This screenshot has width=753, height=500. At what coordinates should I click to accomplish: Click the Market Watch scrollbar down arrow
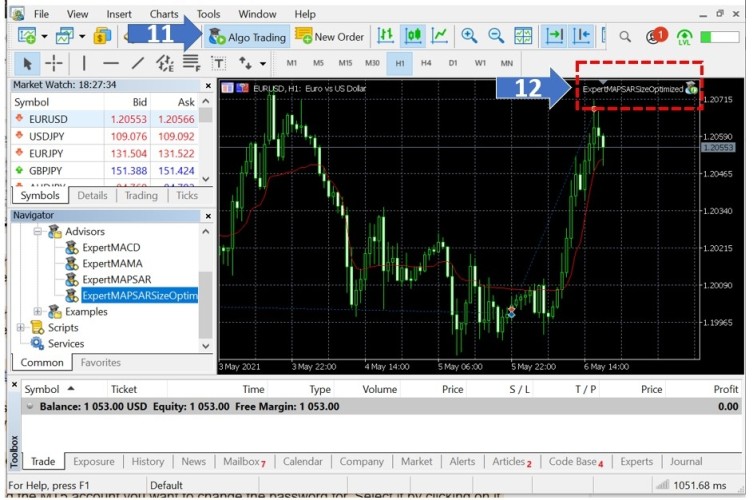(x=205, y=179)
